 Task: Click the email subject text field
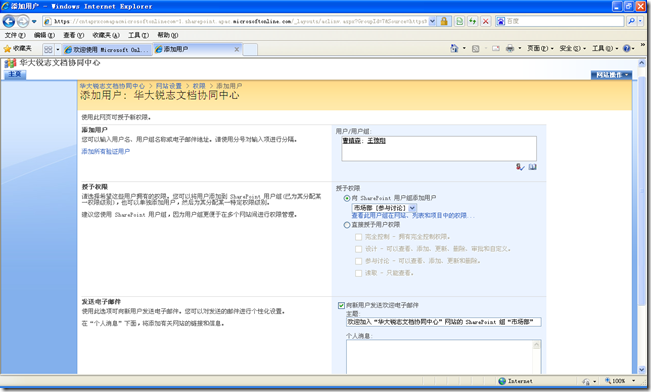[x=443, y=322]
